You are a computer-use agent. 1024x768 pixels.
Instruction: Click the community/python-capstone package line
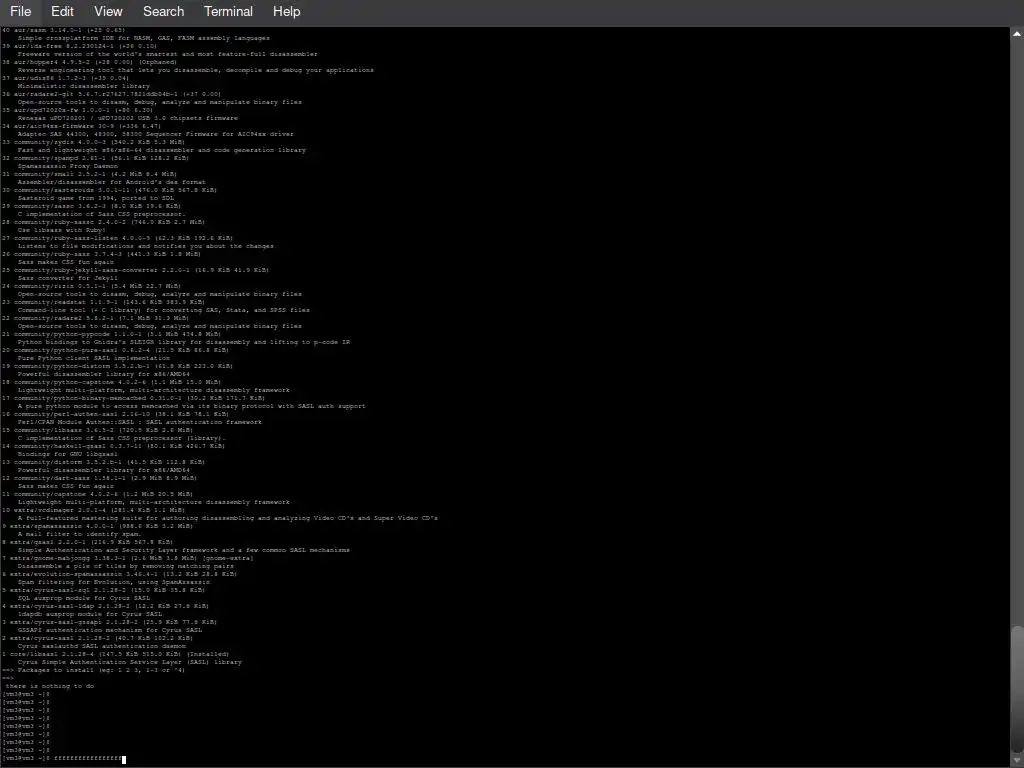(x=112, y=382)
